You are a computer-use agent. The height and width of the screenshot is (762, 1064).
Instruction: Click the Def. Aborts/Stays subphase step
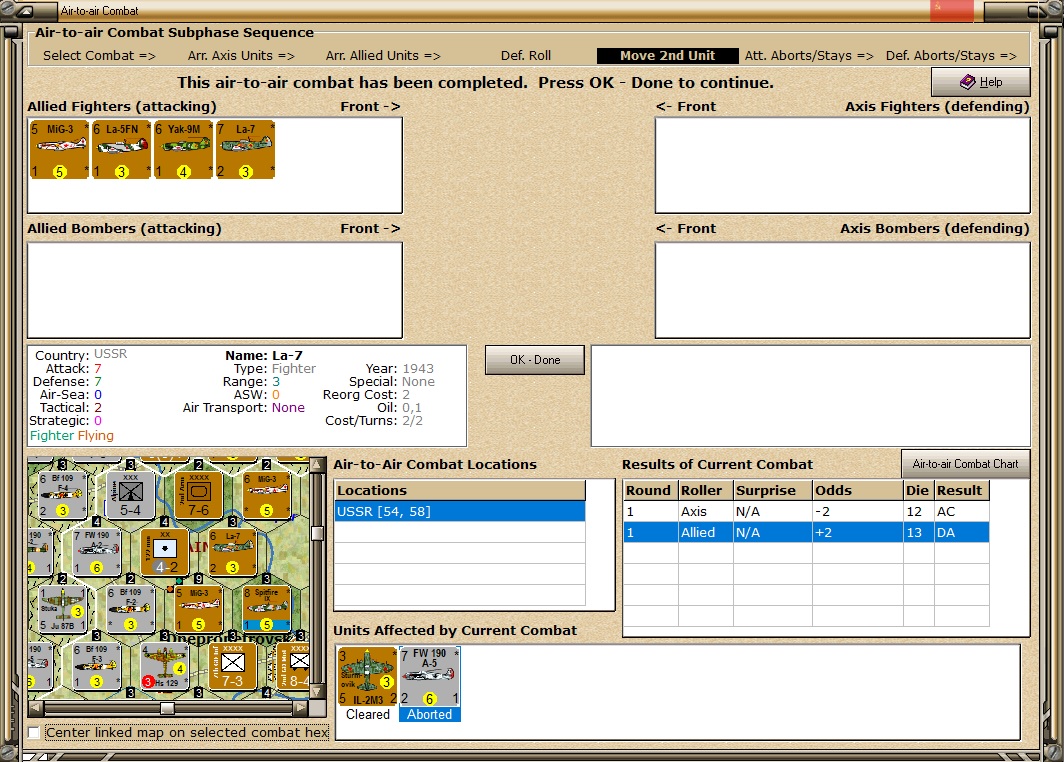pos(951,56)
